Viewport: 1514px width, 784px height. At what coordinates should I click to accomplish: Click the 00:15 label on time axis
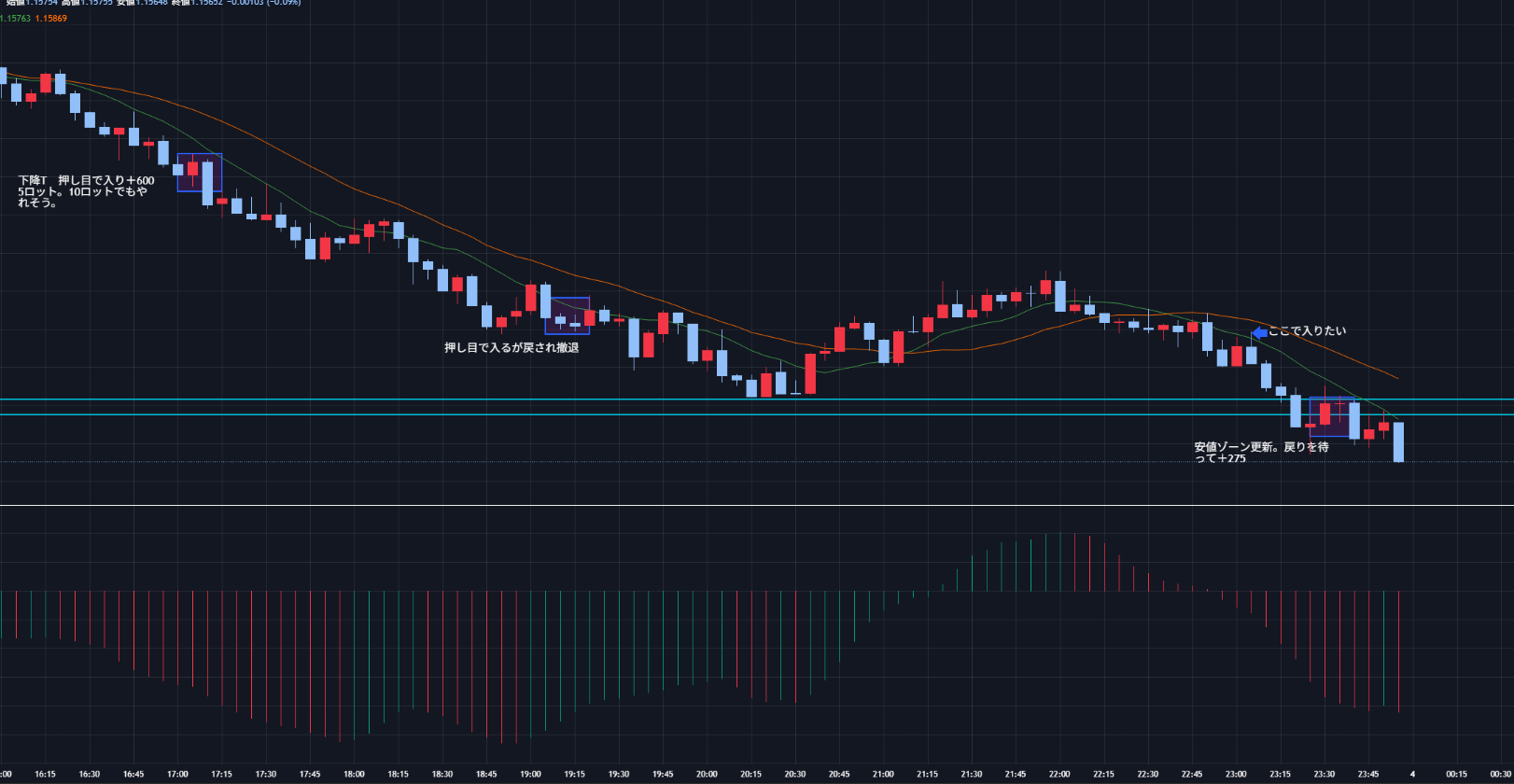coord(1456,774)
